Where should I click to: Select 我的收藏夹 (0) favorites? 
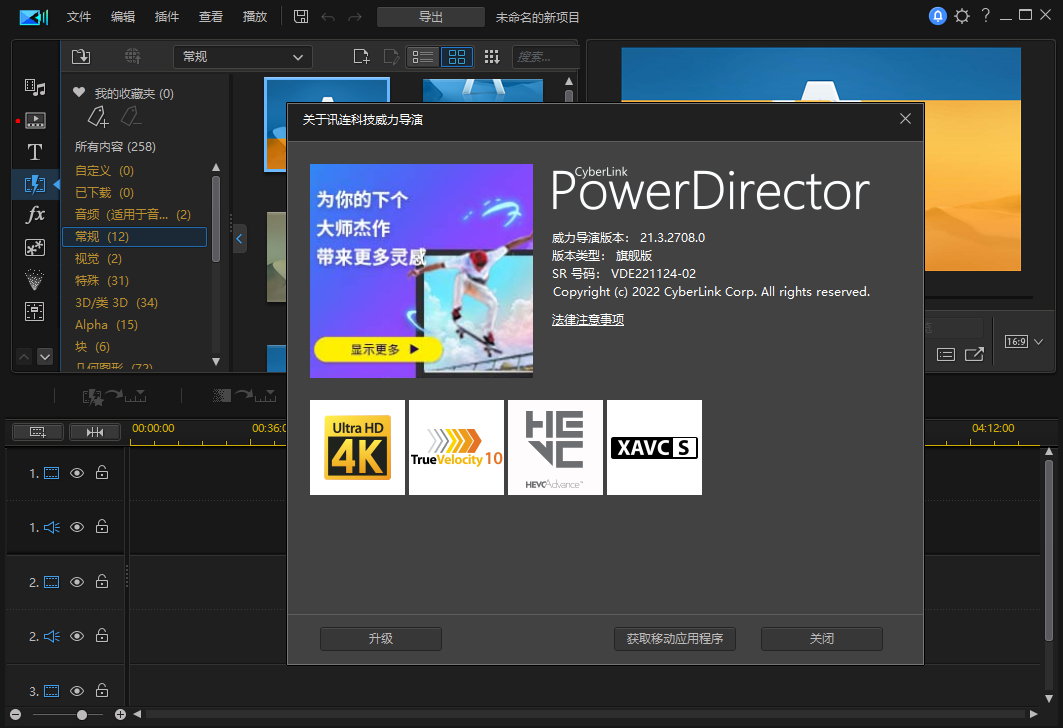[x=134, y=94]
